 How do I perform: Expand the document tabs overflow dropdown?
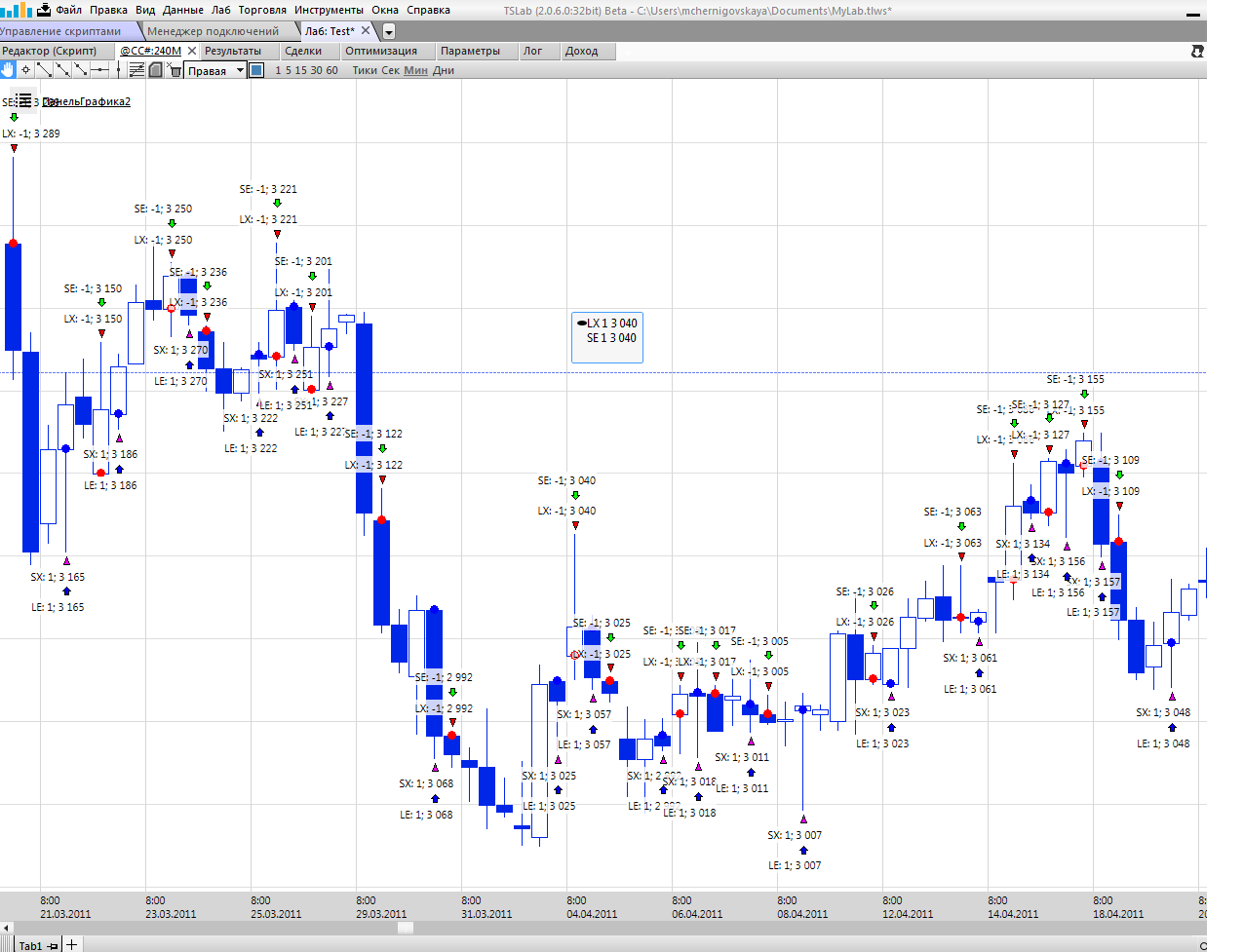click(388, 31)
